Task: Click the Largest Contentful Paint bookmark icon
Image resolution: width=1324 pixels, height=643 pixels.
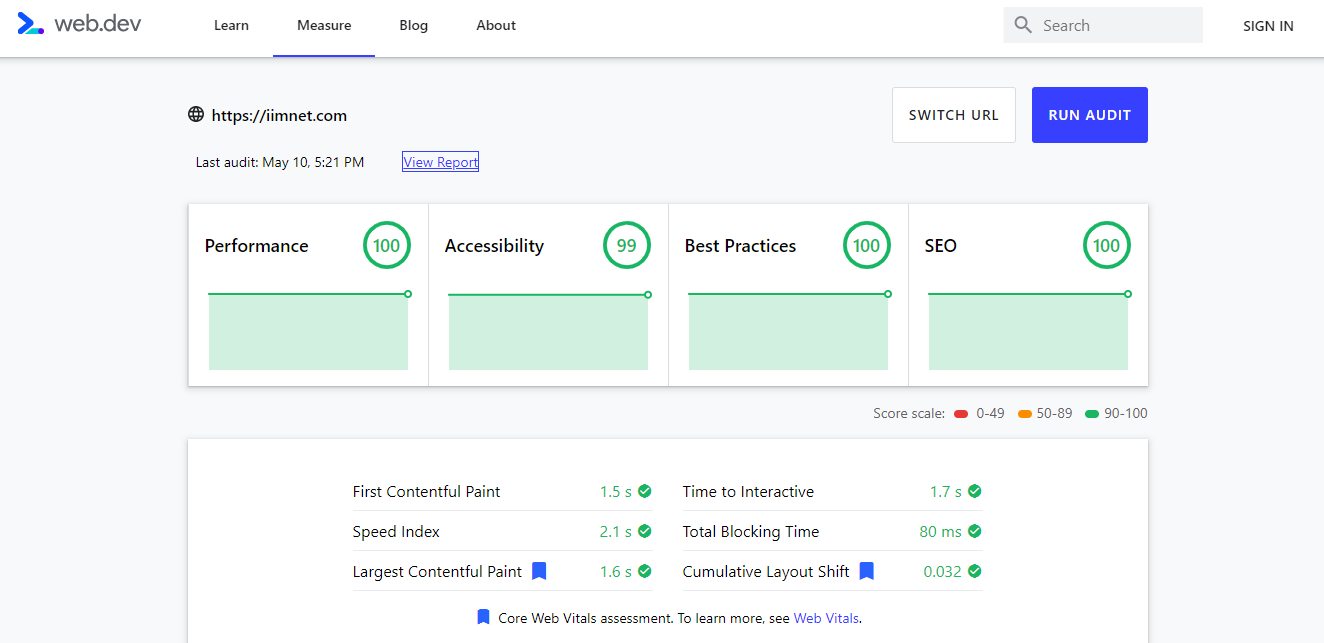Action: [x=539, y=571]
